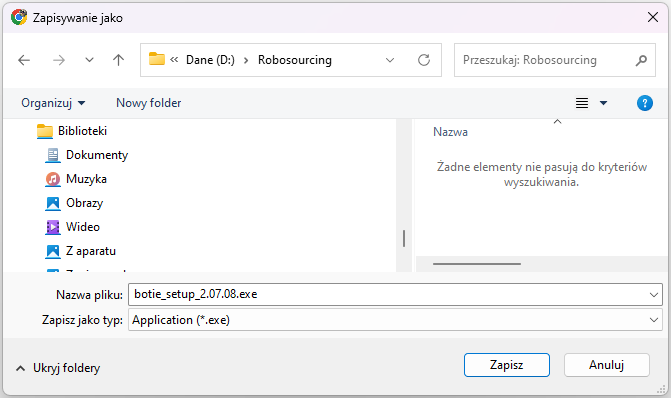Image resolution: width=671 pixels, height=398 pixels.
Task: Select the Dokumenty library
Action: click(x=97, y=155)
